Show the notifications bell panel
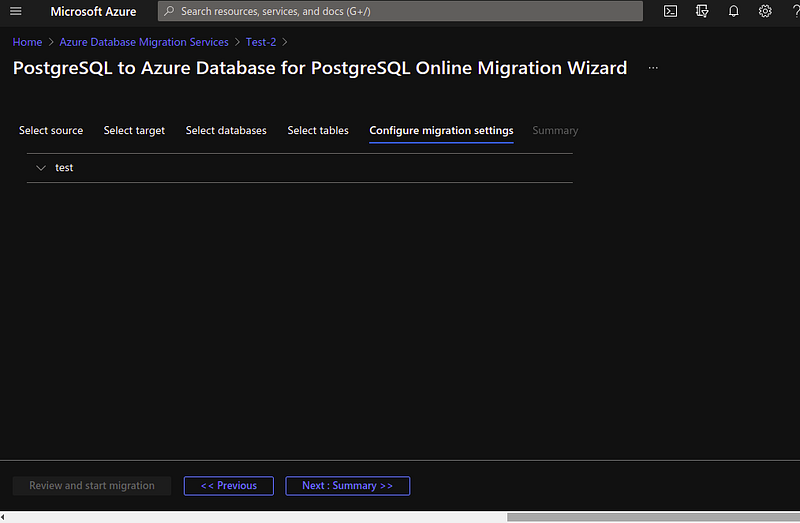Viewport: 800px width, 523px height. pos(734,11)
